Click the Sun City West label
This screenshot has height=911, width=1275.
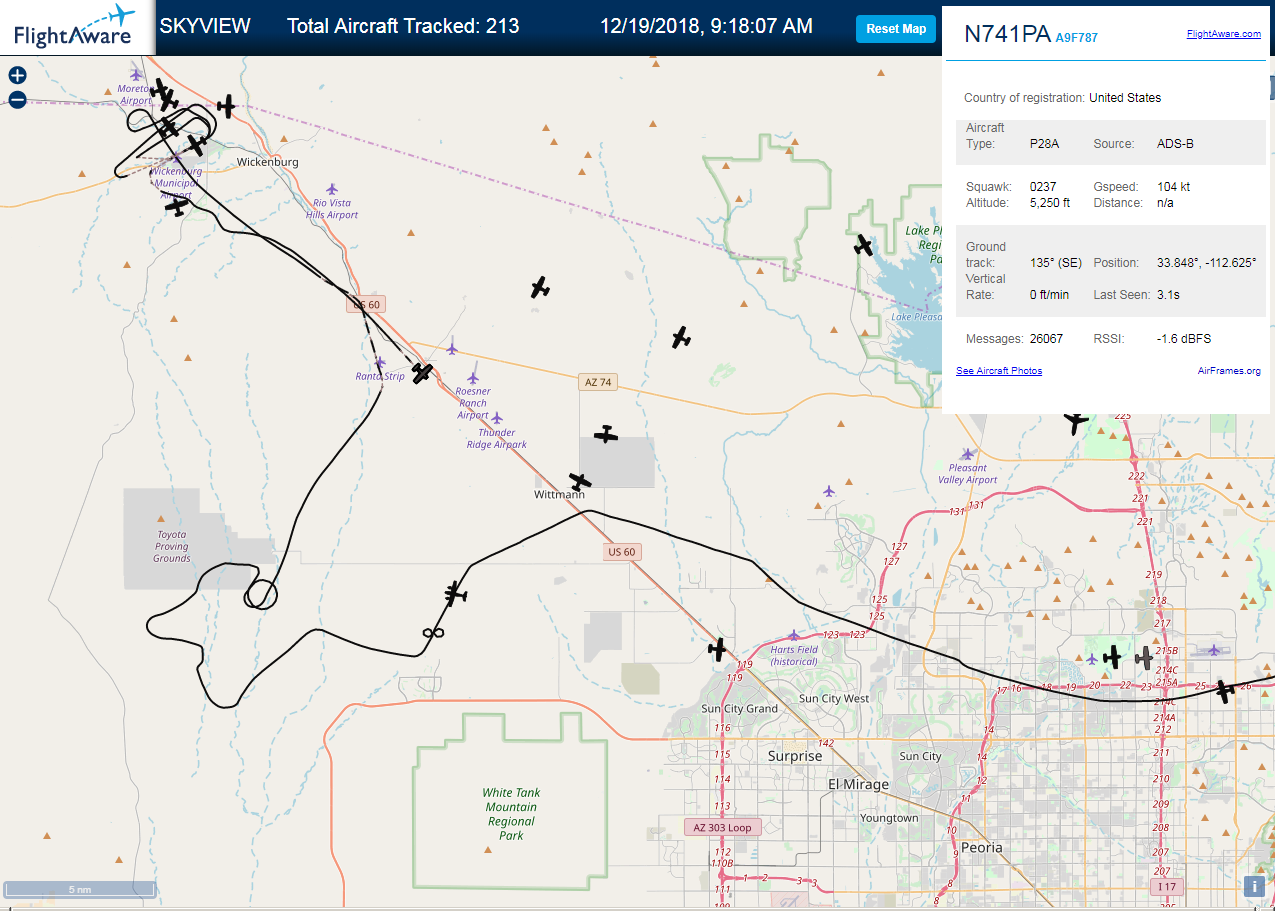point(835,698)
